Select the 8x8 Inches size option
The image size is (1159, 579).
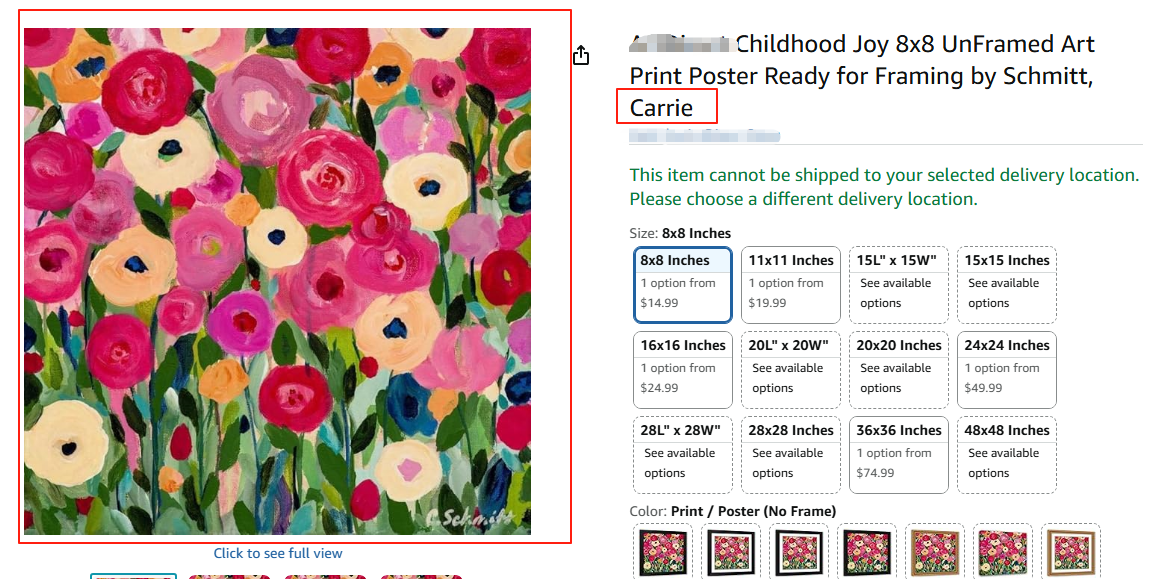coord(683,285)
